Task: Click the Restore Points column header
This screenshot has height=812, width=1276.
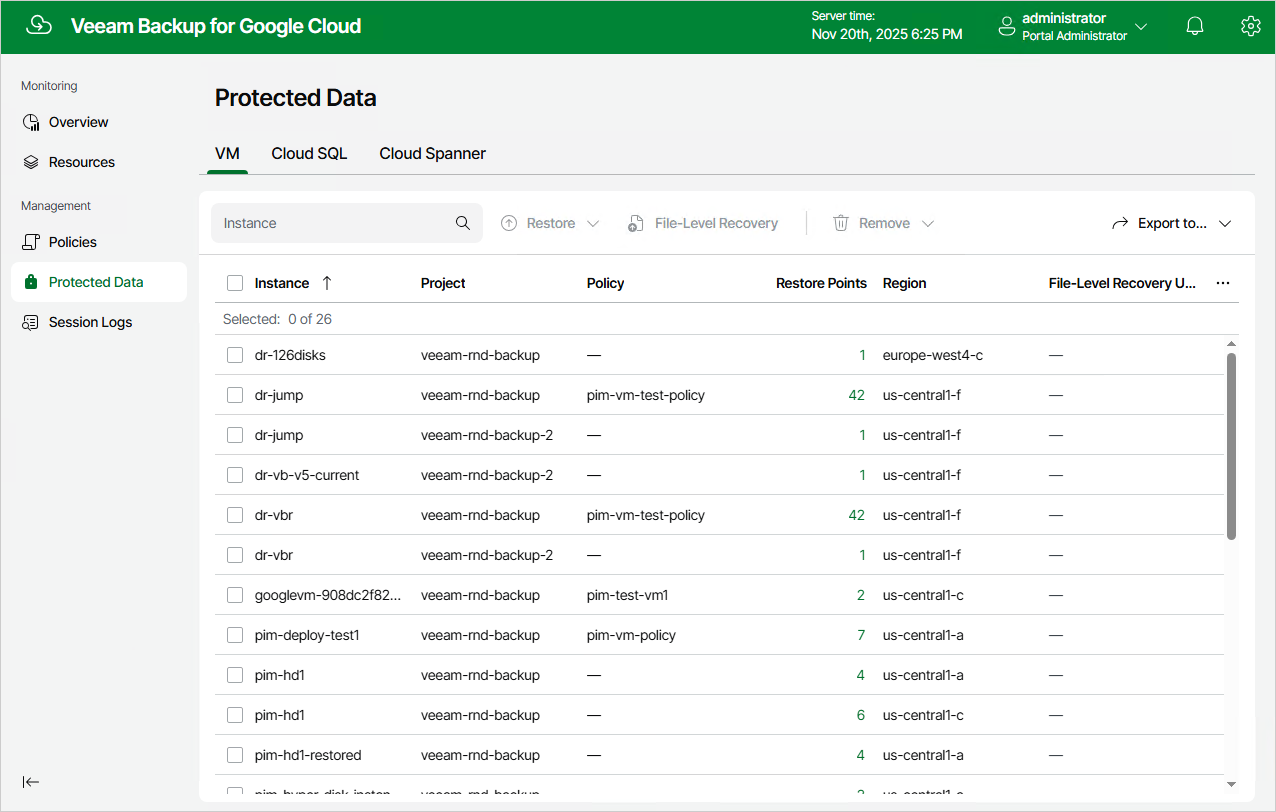Action: tap(821, 283)
